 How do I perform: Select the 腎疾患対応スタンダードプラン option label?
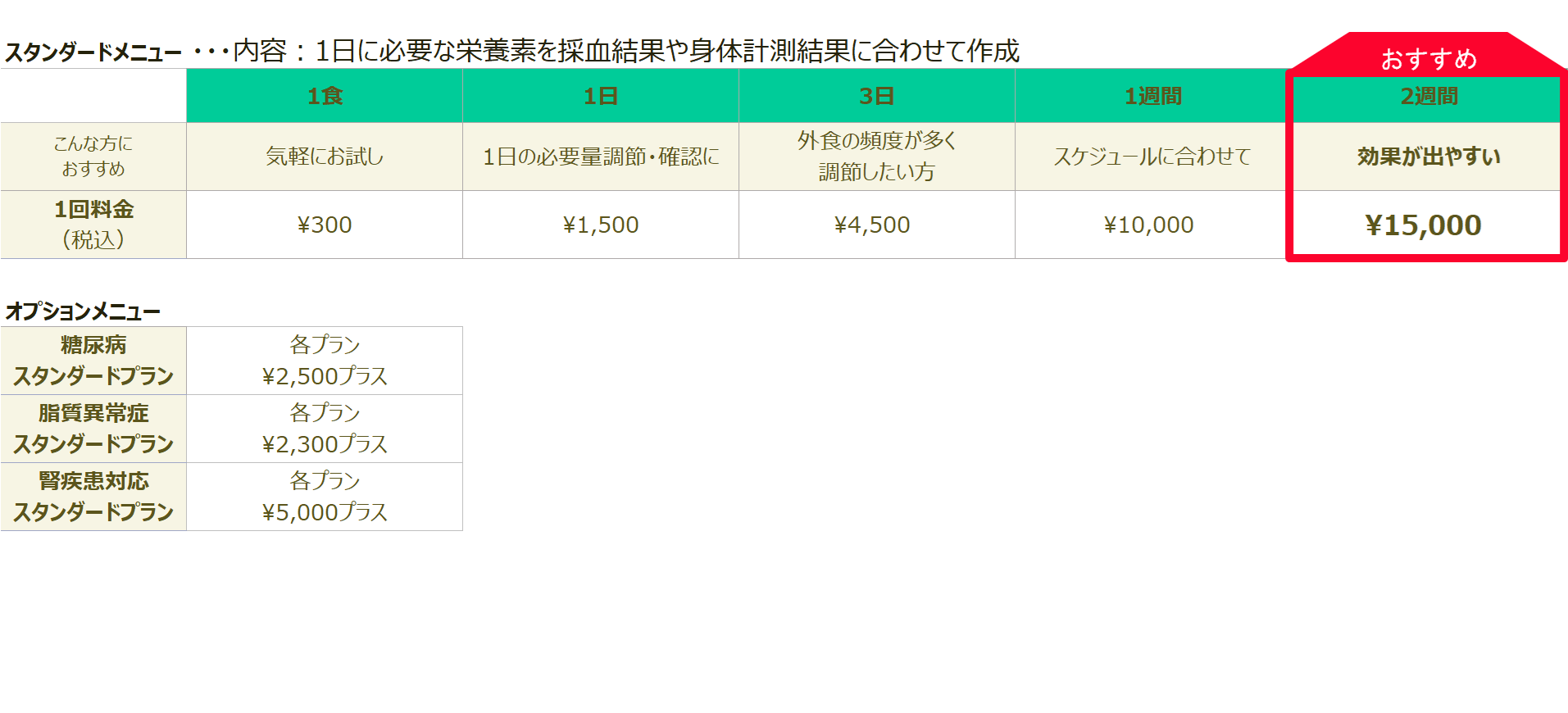click(x=93, y=497)
